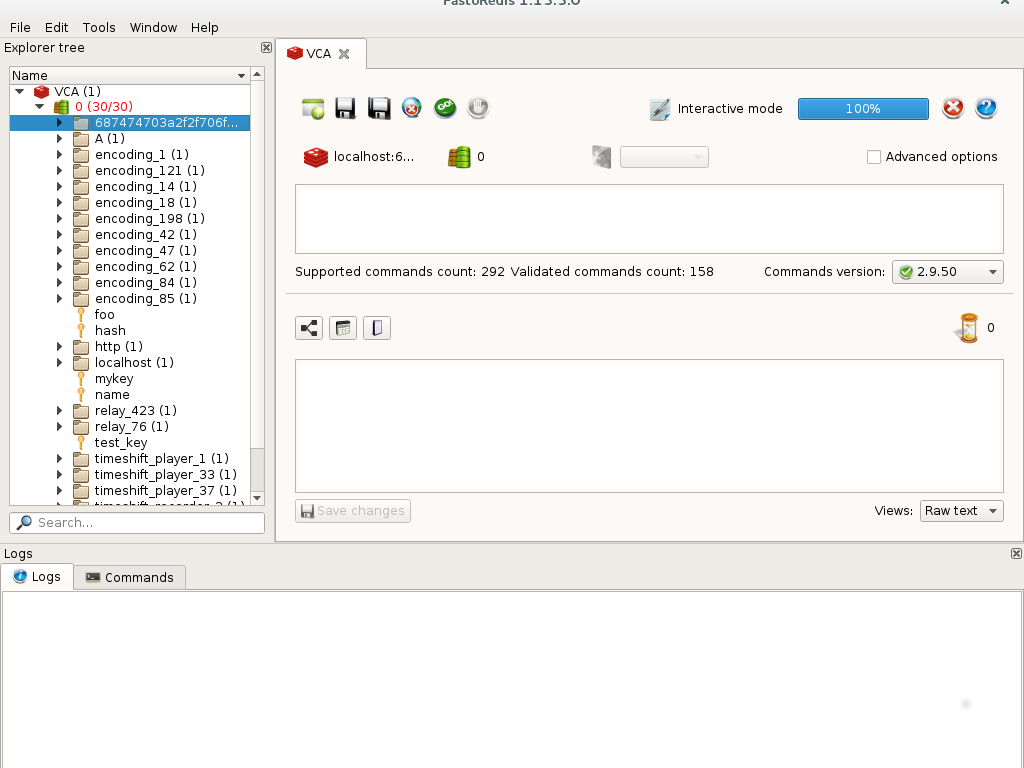Open the empty module dropdown by puzzle icon
The width and height of the screenshot is (1024, 768).
point(664,157)
